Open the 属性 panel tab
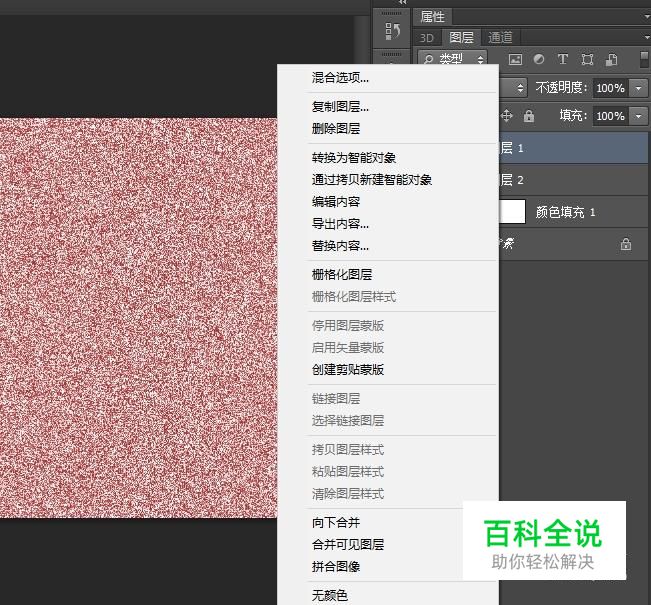The height and width of the screenshot is (605, 651). (432, 17)
